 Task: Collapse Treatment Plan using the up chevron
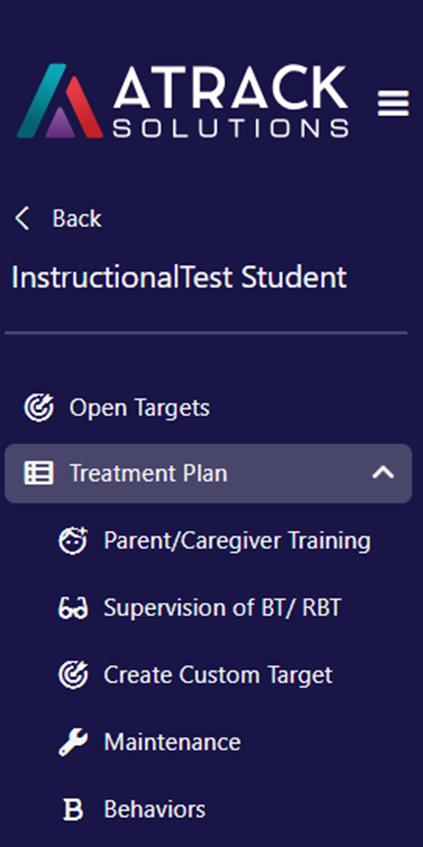coord(383,473)
